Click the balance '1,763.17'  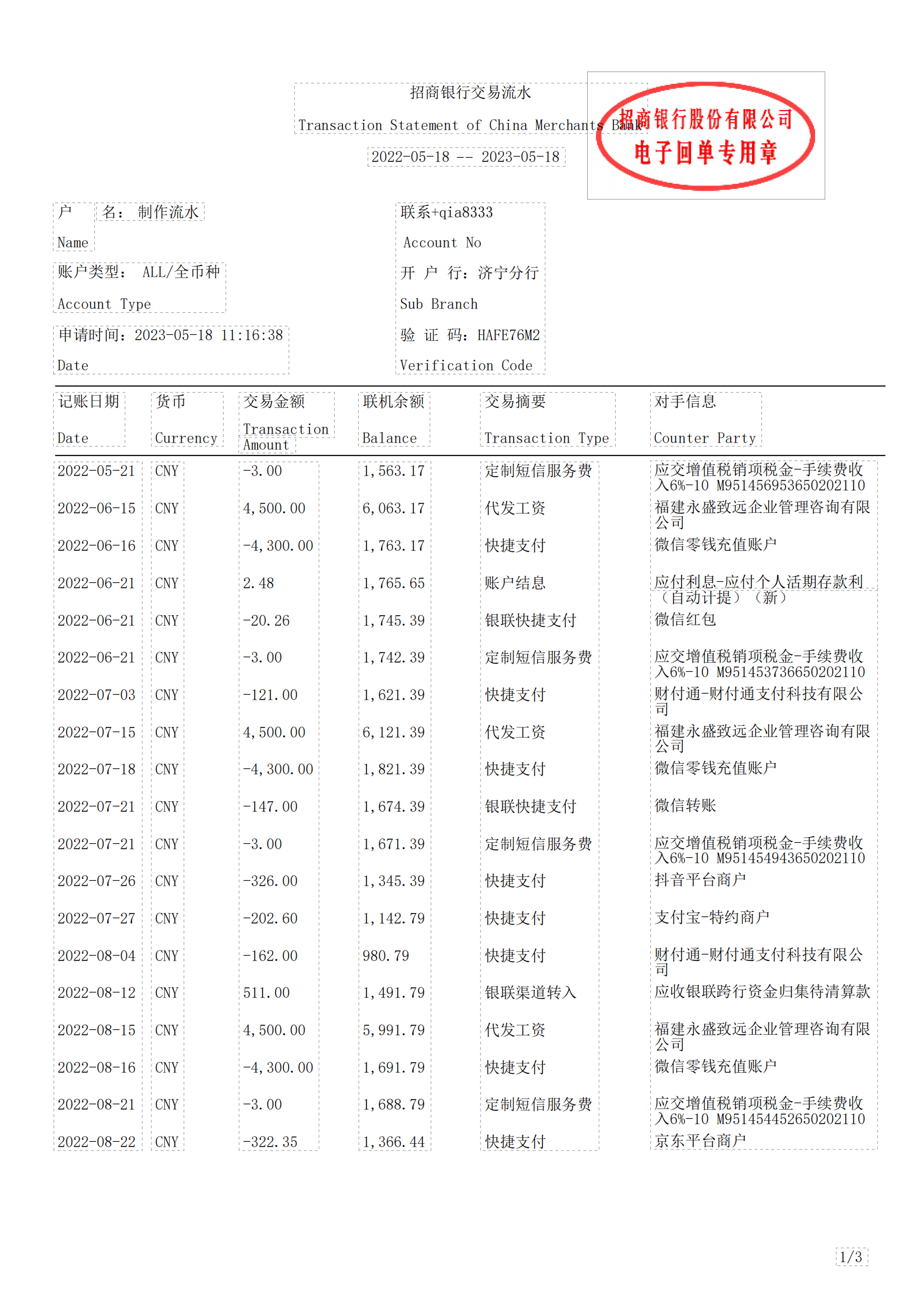pyautogui.click(x=394, y=545)
